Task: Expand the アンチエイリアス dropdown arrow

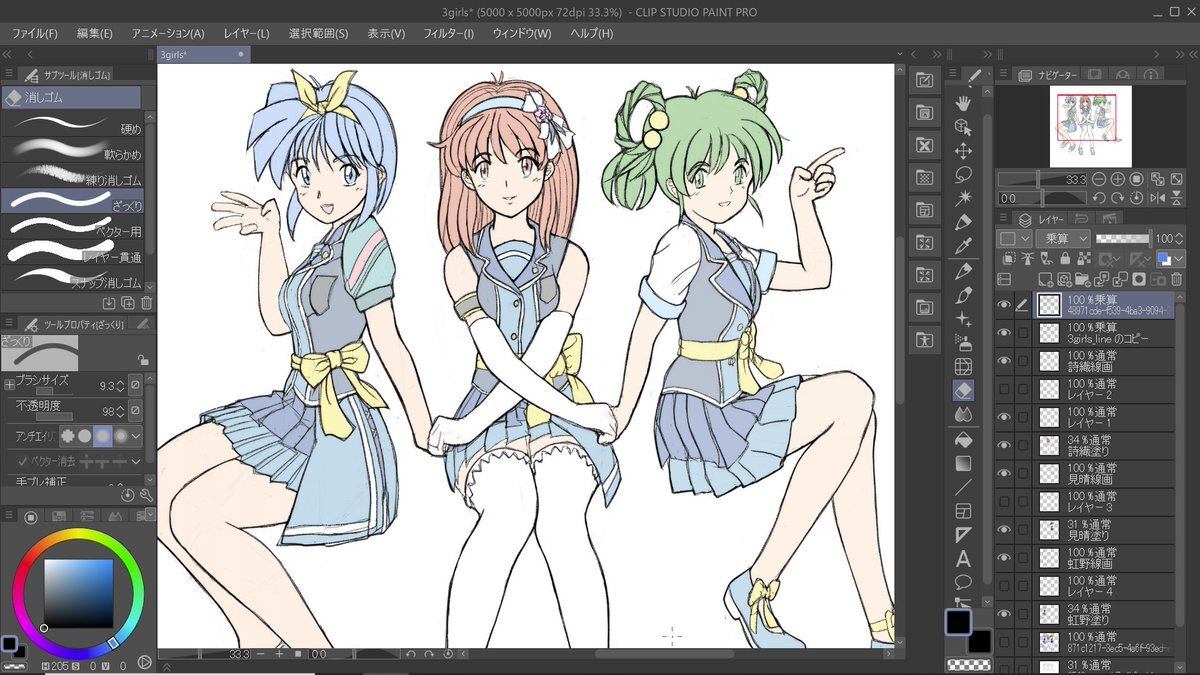Action: [135, 435]
